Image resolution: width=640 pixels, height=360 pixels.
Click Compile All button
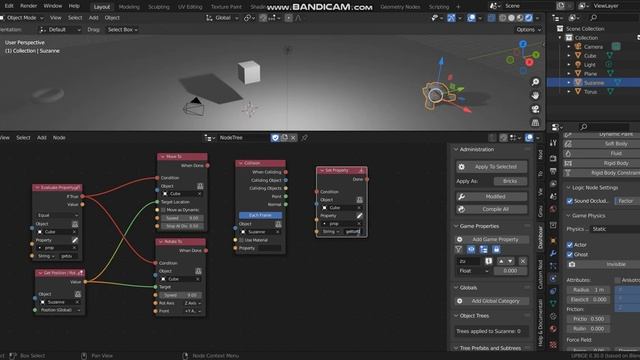(x=491, y=209)
